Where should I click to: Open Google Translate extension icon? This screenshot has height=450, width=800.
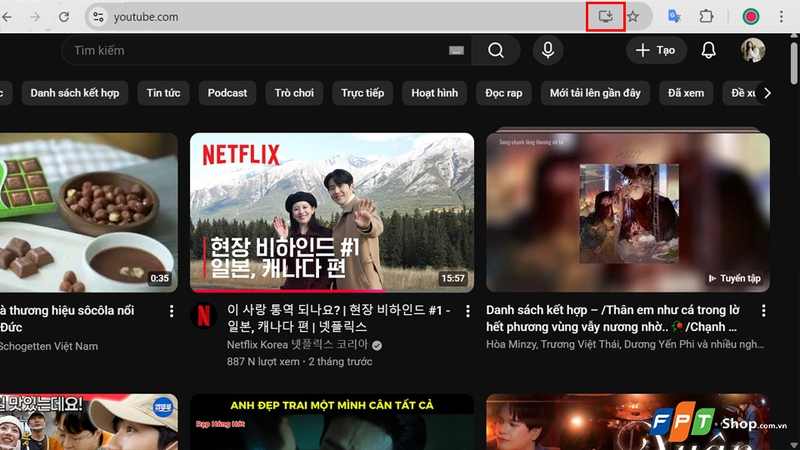(x=674, y=16)
